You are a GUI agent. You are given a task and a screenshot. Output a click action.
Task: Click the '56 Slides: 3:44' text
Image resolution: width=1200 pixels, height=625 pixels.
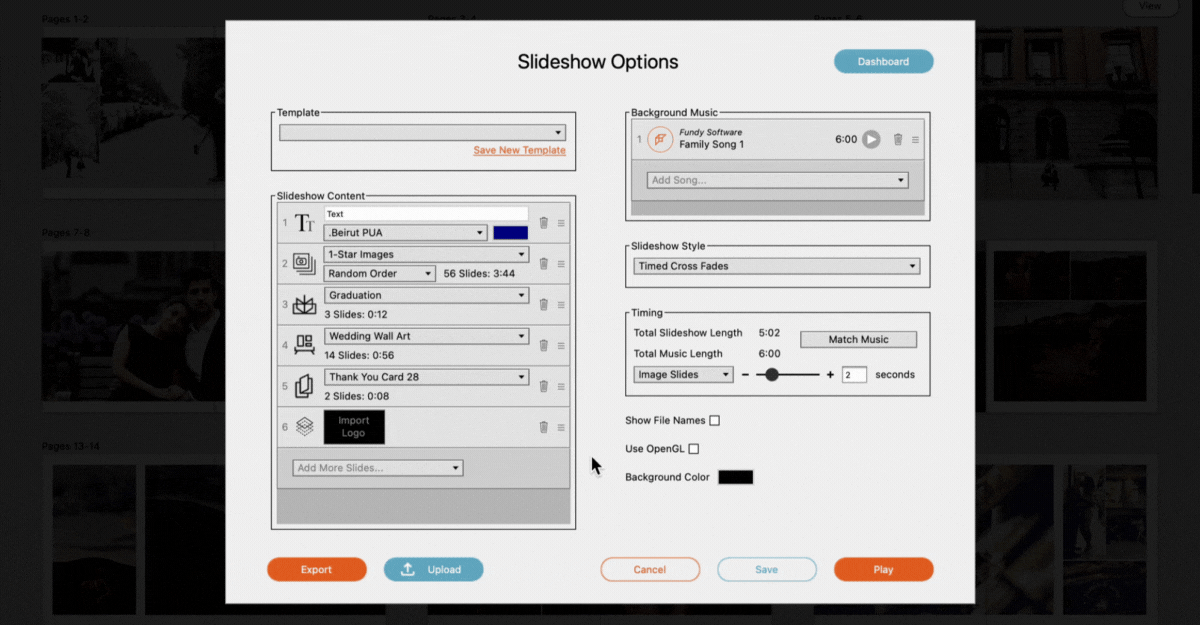[x=479, y=274]
